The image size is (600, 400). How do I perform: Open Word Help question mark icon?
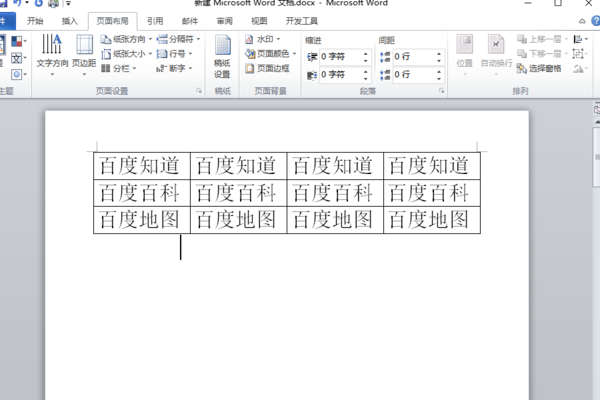(596, 21)
